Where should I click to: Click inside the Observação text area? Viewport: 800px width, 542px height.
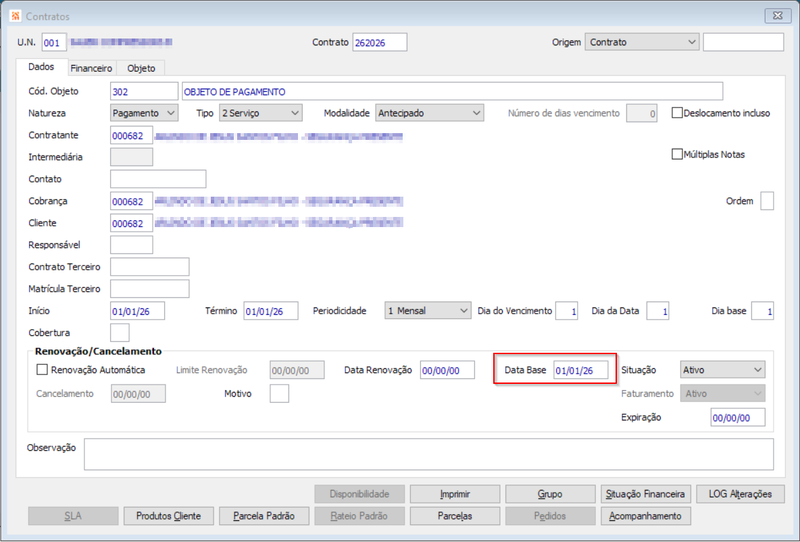pos(429,454)
